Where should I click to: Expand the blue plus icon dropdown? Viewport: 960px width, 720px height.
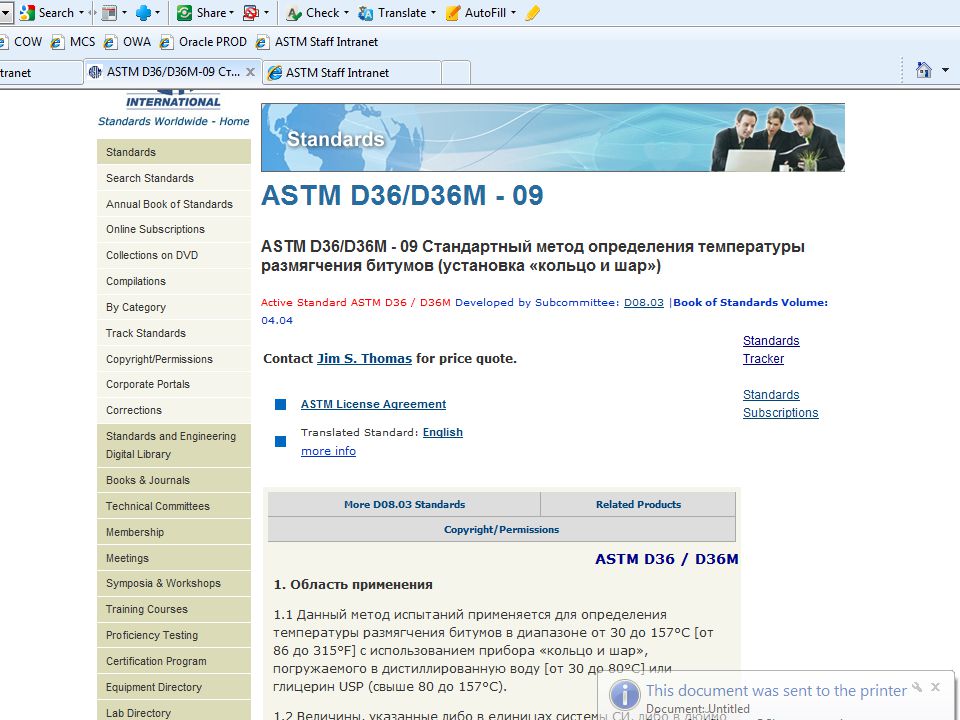tap(157, 13)
